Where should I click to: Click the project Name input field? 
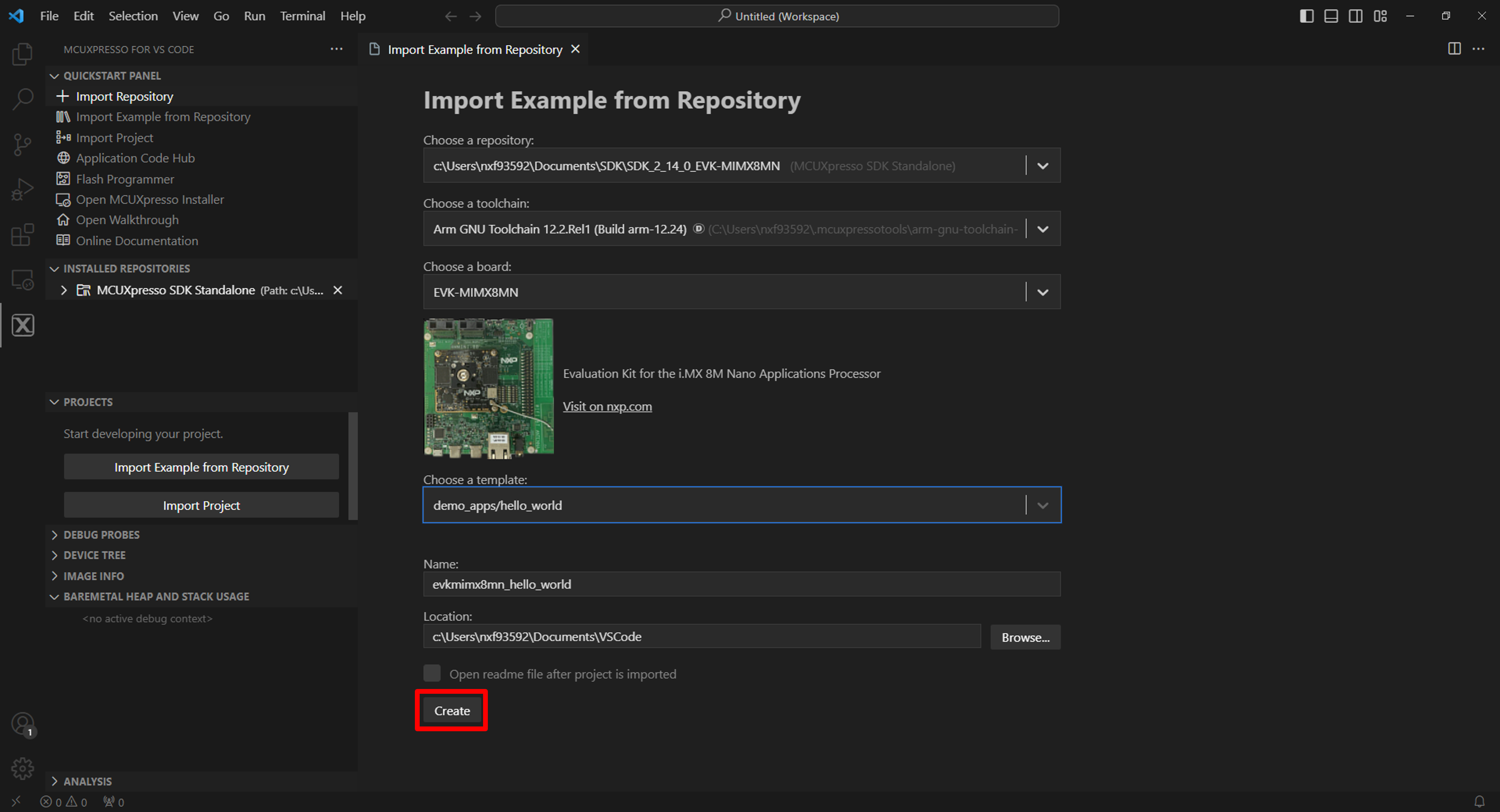(741, 584)
